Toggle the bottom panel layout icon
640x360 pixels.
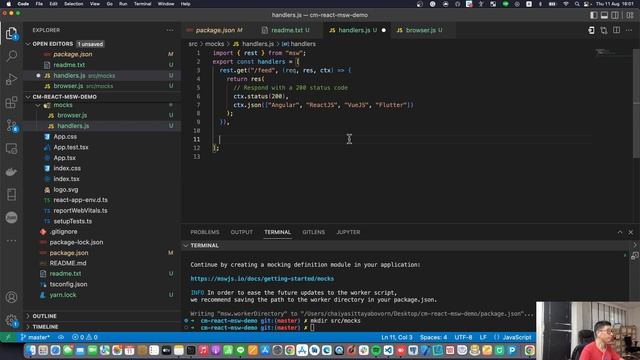click(604, 15)
